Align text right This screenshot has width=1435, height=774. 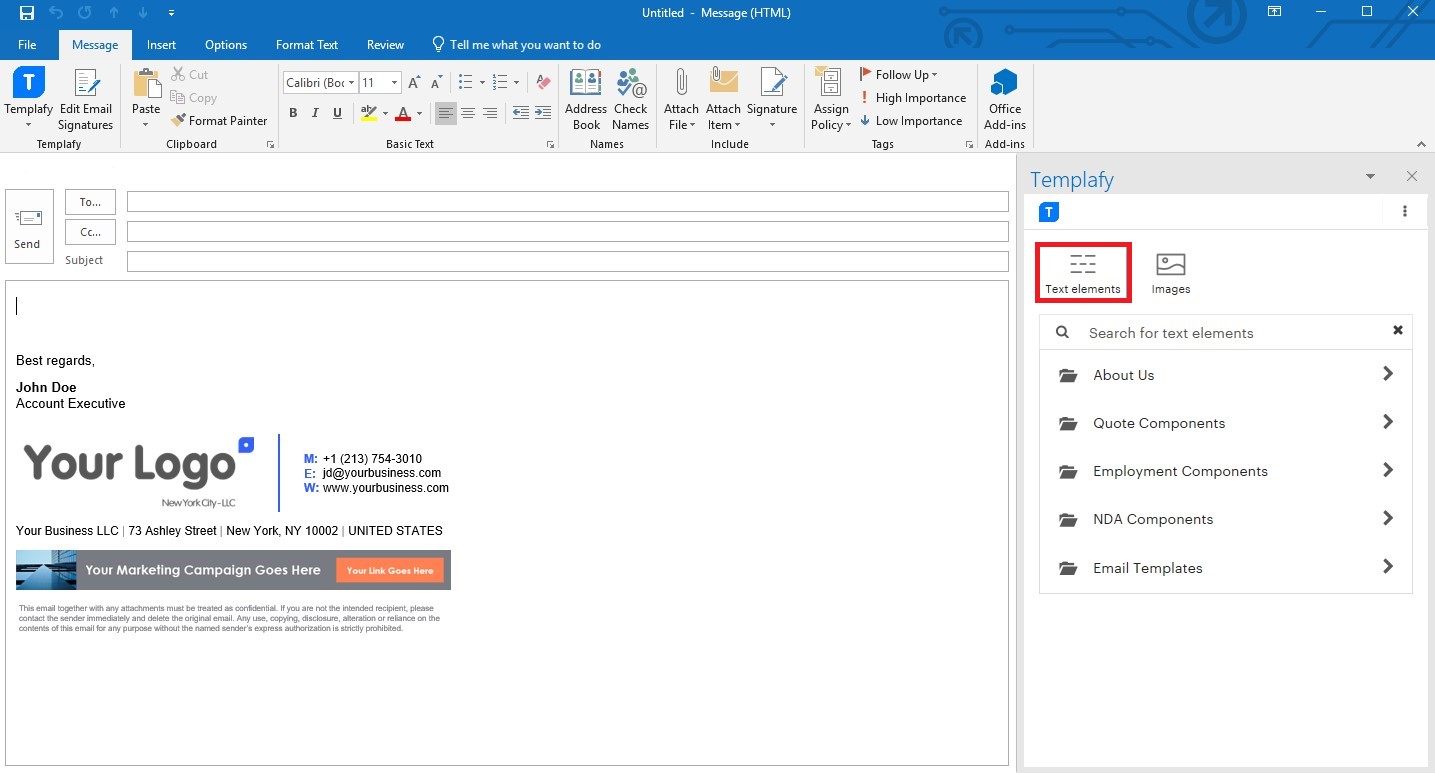[x=489, y=113]
